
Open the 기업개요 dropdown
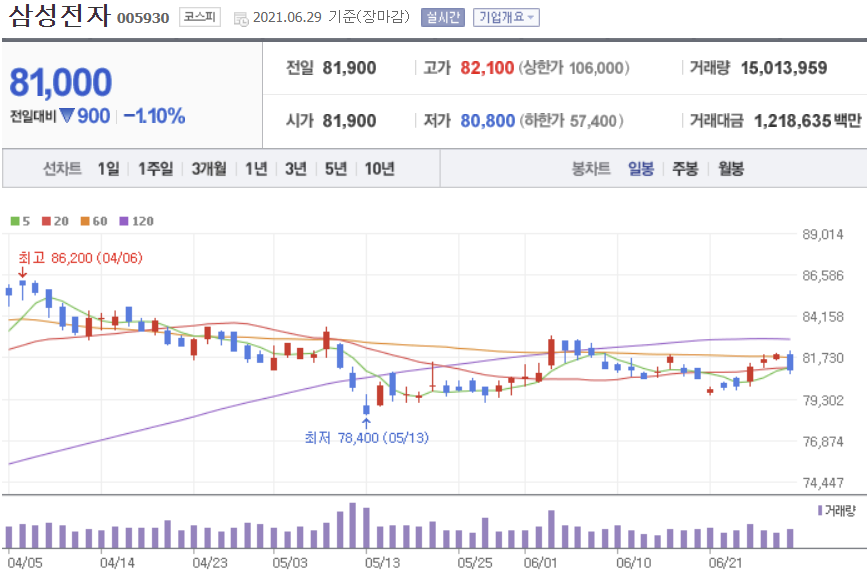506,18
